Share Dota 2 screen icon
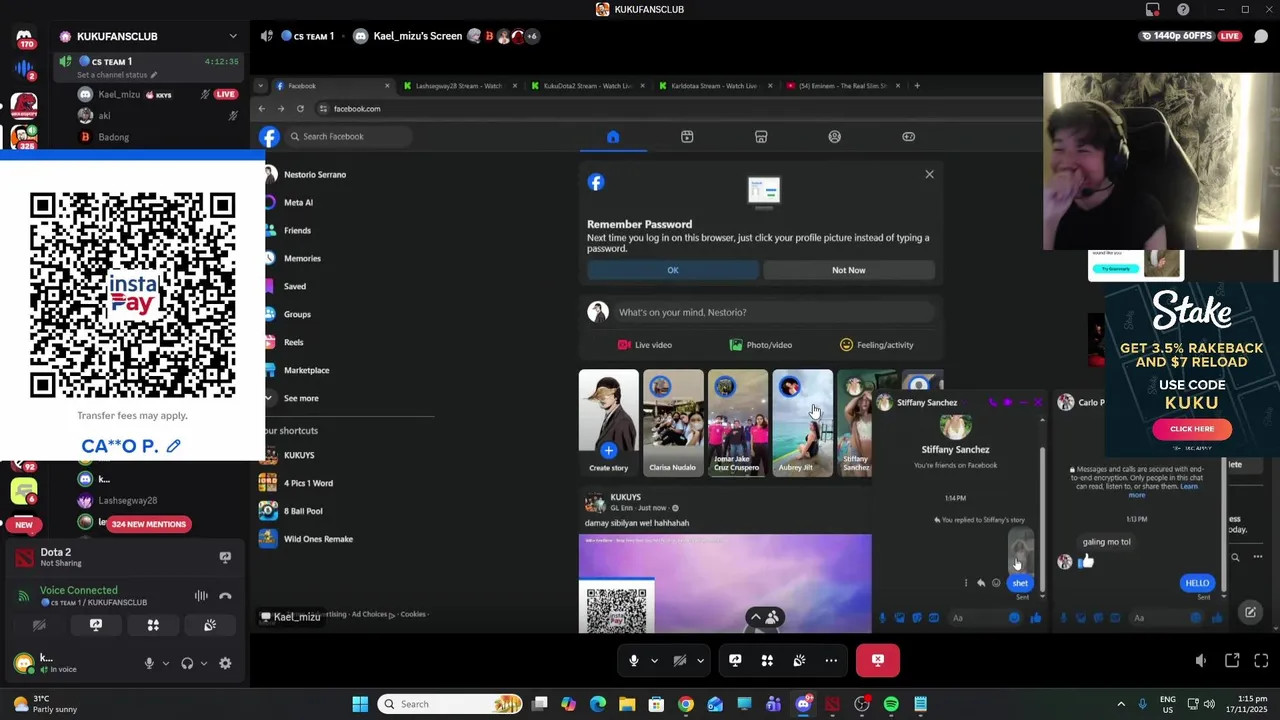The height and width of the screenshot is (720, 1280). (225, 557)
